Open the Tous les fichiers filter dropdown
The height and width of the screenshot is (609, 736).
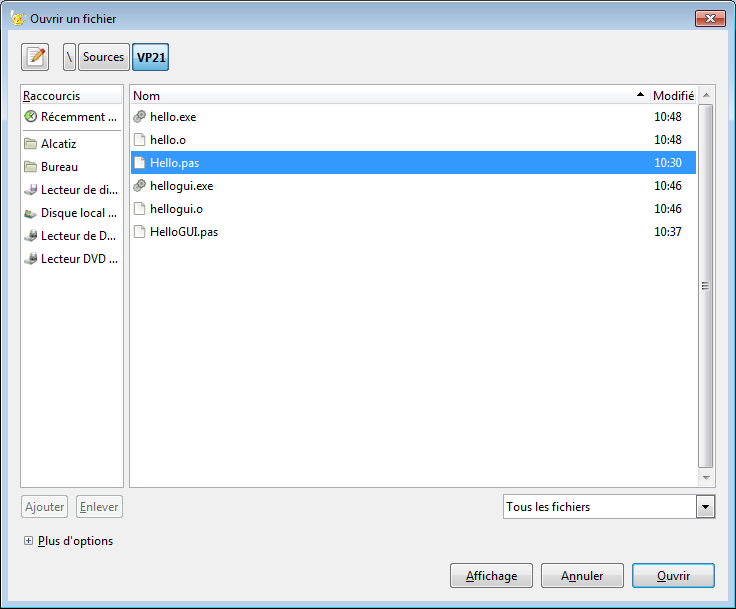[608, 507]
